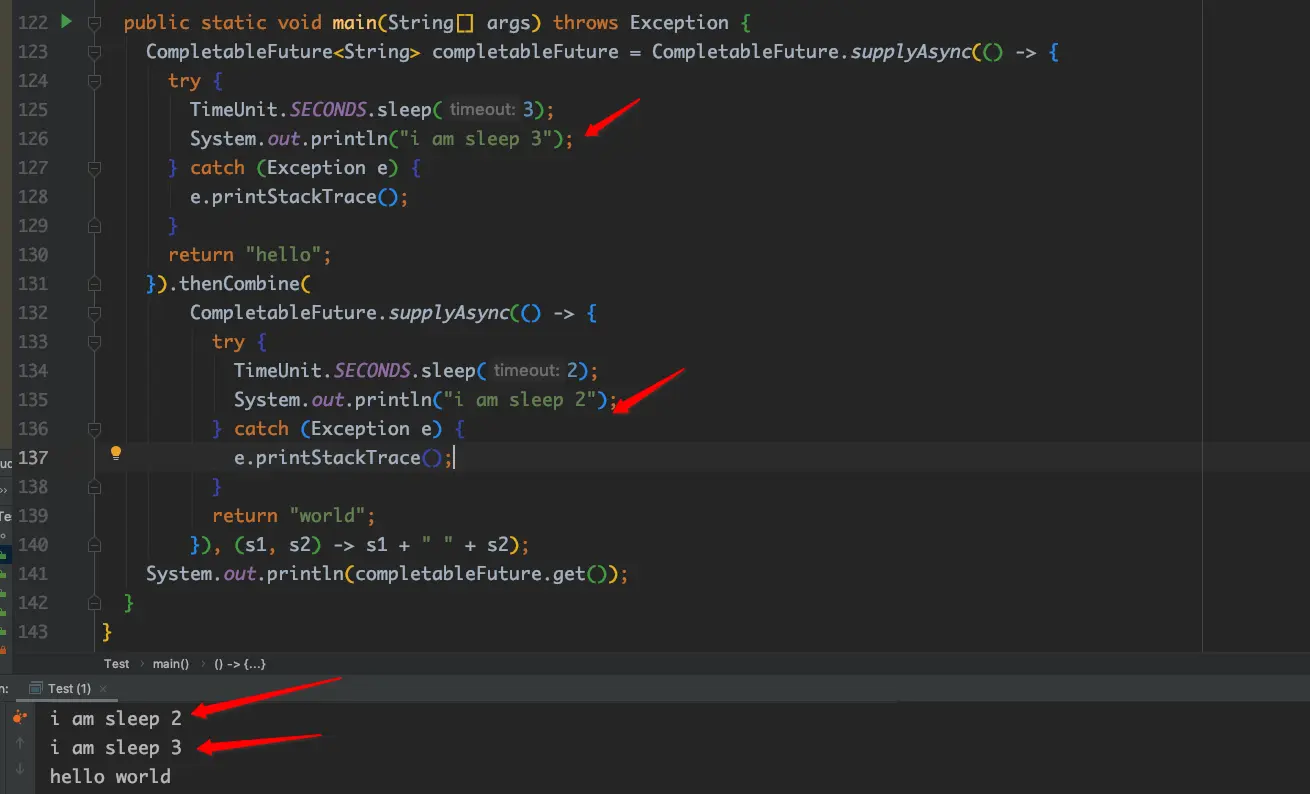The width and height of the screenshot is (1310, 794).
Task: Toggle fold end marker on line 129
Action: [x=94, y=225]
